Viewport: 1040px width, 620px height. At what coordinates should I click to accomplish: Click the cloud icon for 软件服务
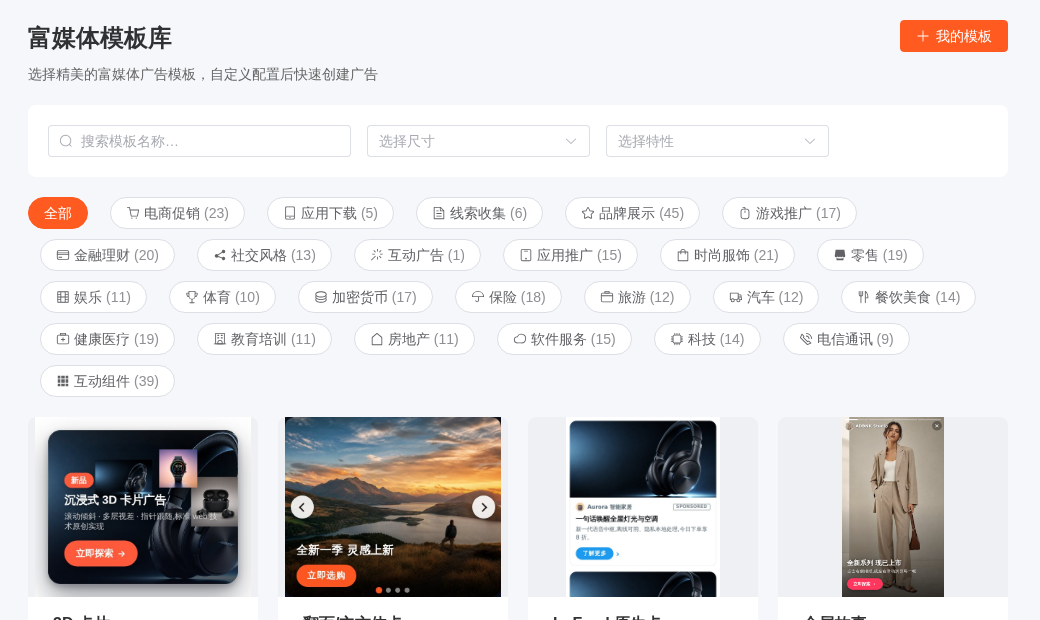(520, 340)
